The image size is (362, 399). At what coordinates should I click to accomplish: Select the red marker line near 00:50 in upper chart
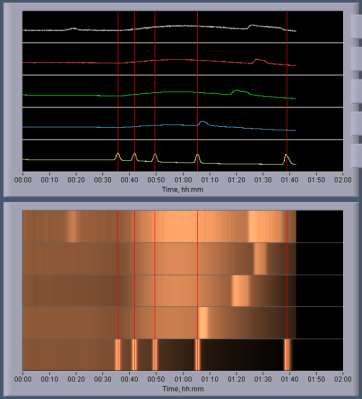coord(155,91)
